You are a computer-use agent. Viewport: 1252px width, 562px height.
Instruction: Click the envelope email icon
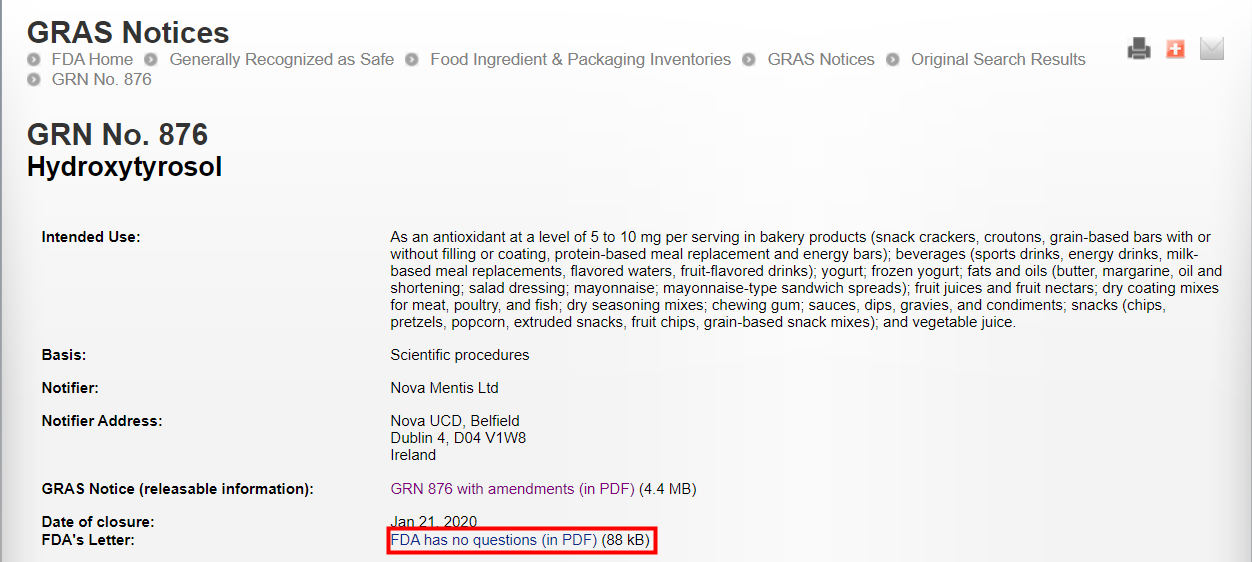pos(1212,48)
